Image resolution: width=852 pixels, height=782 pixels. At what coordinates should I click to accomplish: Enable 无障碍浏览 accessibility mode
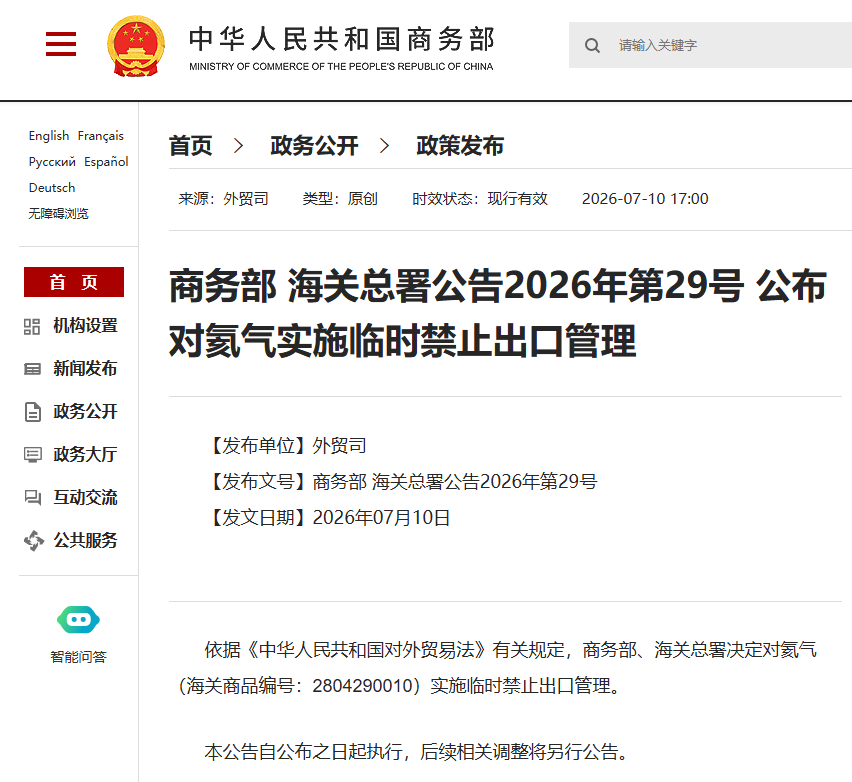pyautogui.click(x=58, y=214)
